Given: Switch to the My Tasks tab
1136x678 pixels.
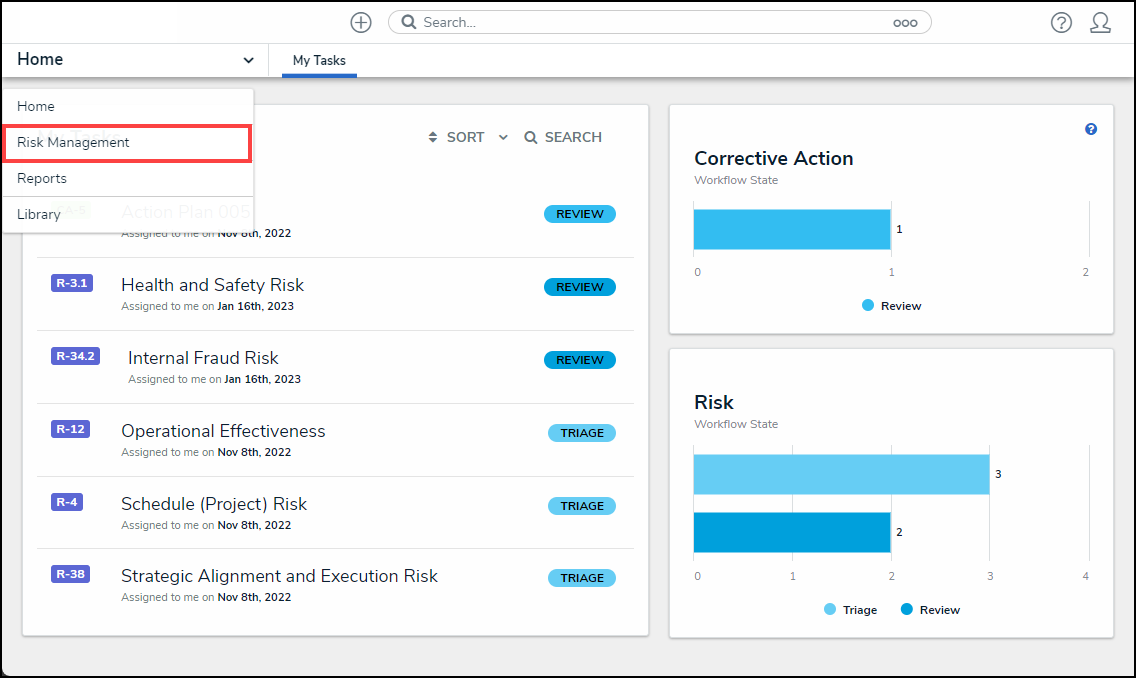Looking at the screenshot, I should coord(319,60).
